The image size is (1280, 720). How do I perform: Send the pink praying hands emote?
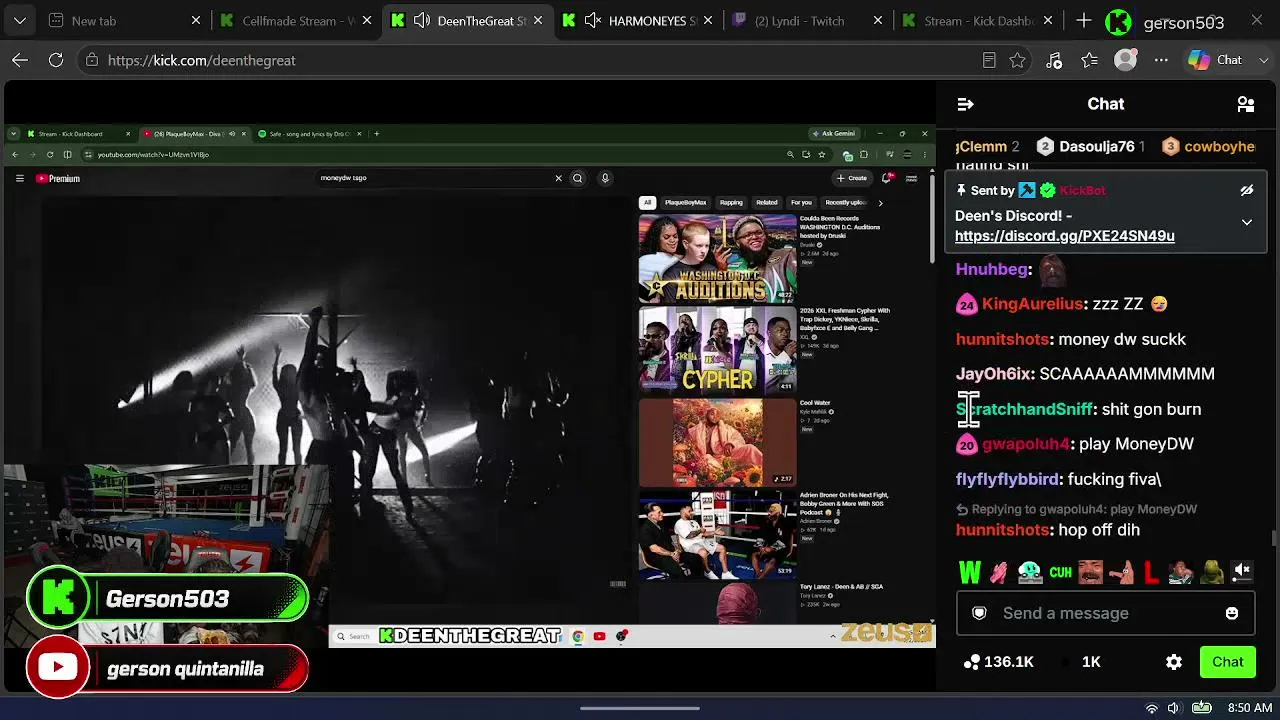pyautogui.click(x=999, y=572)
